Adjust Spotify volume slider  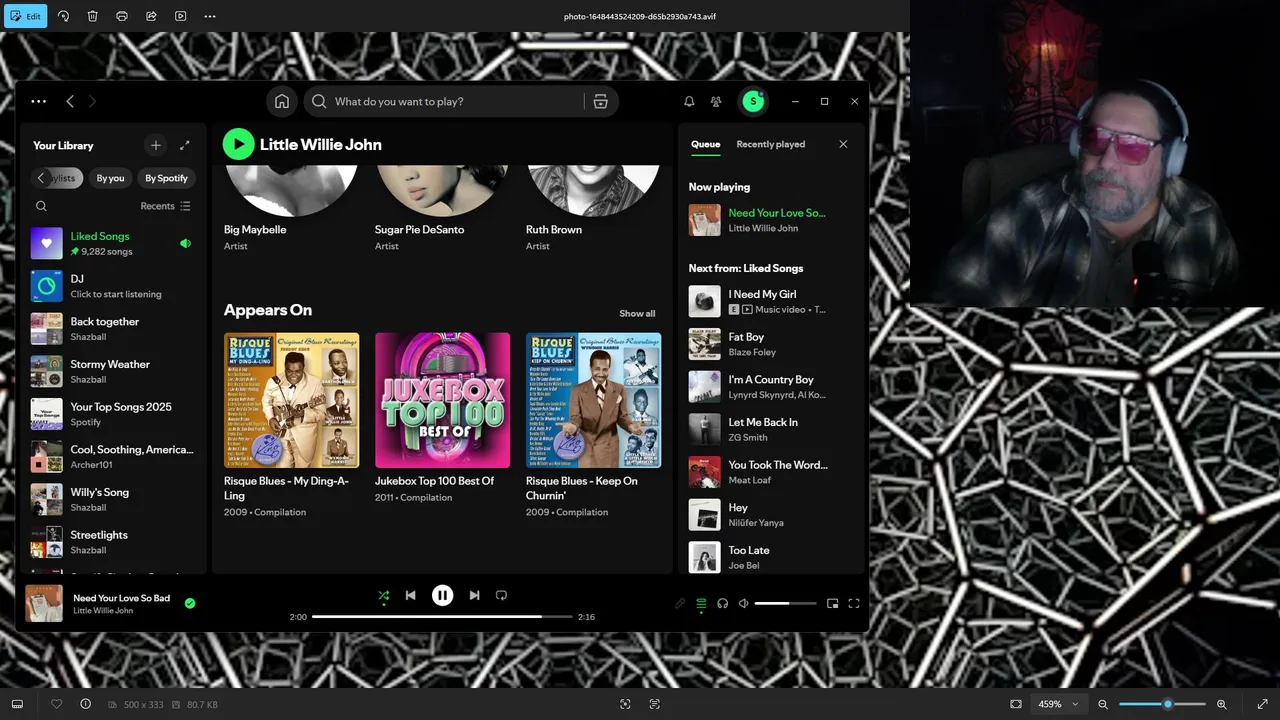(785, 603)
